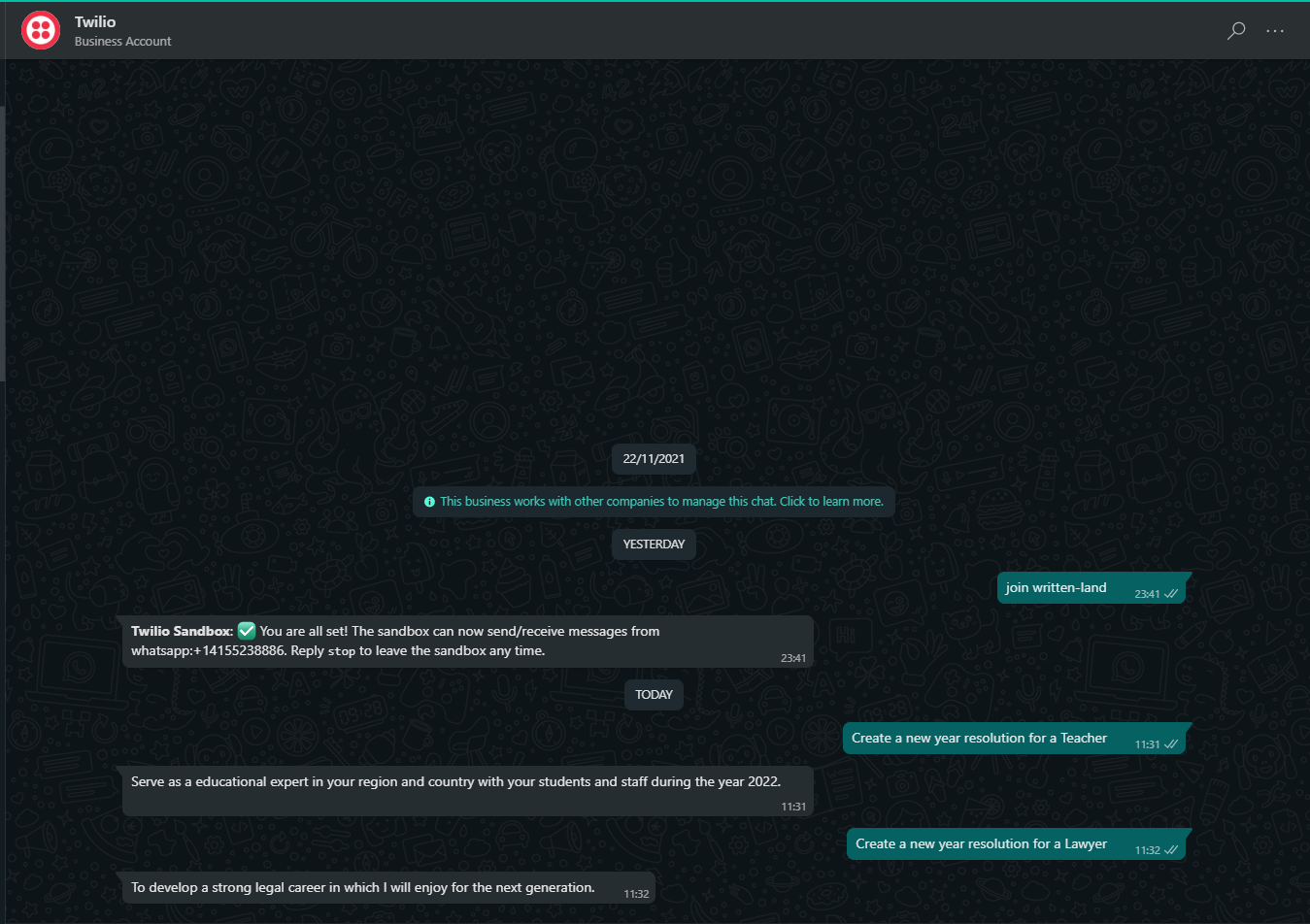Image resolution: width=1310 pixels, height=924 pixels.
Task: Click 11:31 timestamp on educational expert reply
Action: tap(793, 807)
